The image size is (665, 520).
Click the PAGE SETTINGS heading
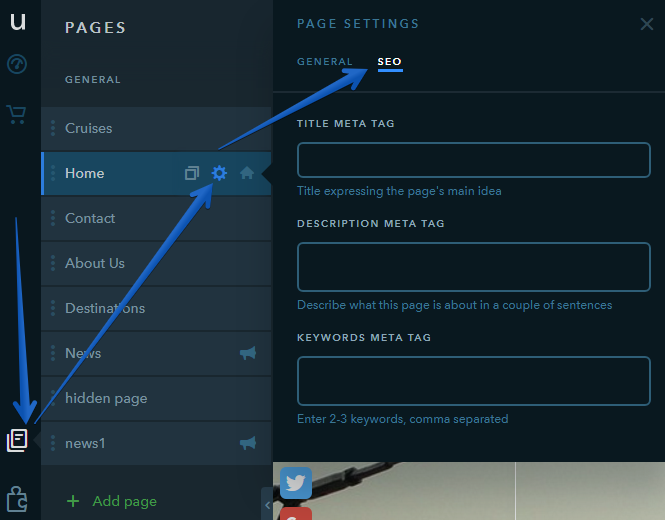[x=358, y=24]
